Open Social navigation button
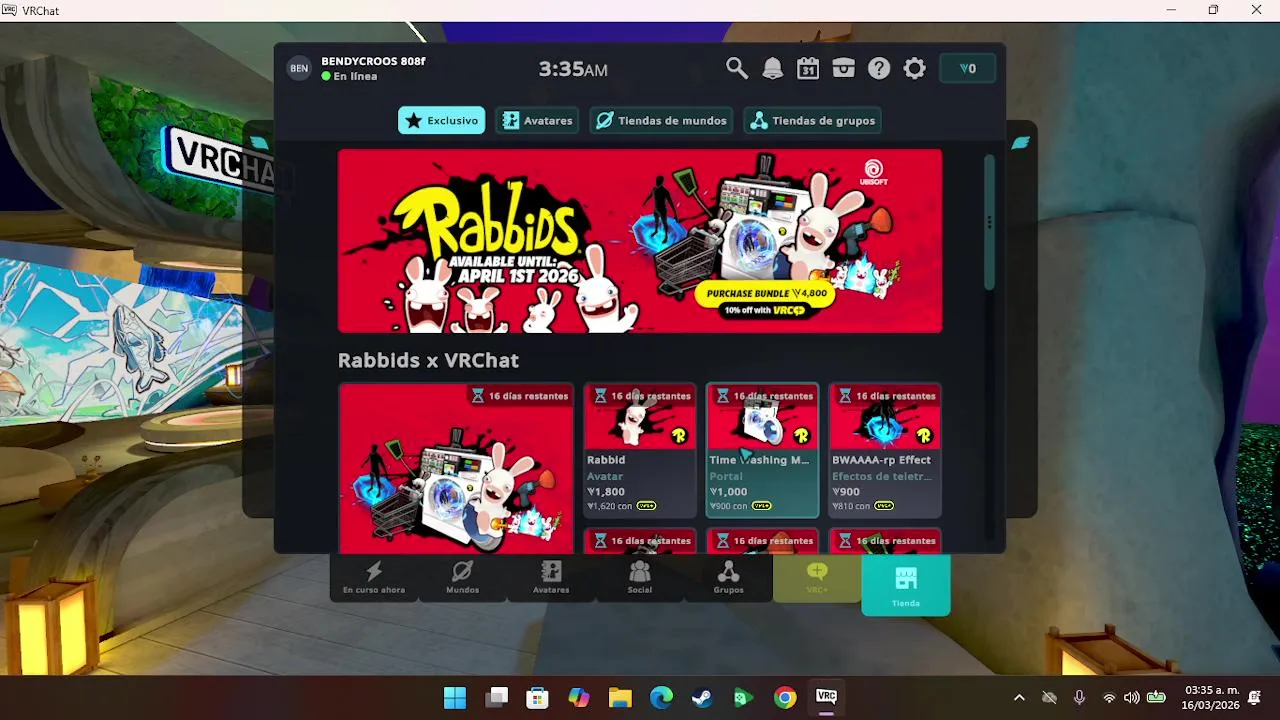Image resolution: width=1280 pixels, height=720 pixels. coord(640,578)
